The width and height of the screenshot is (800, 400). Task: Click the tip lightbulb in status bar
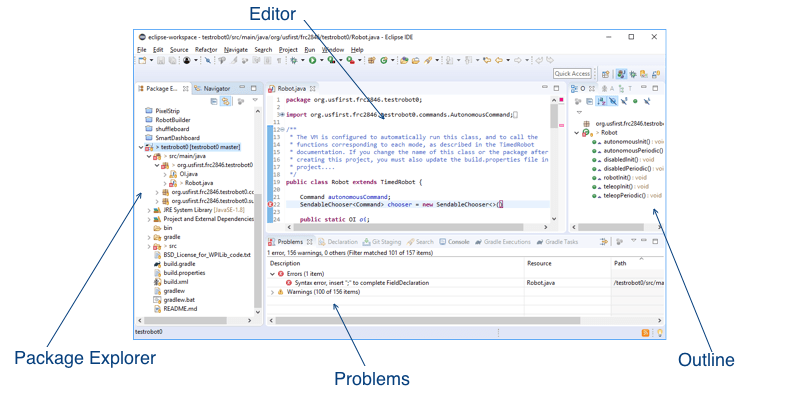click(659, 332)
